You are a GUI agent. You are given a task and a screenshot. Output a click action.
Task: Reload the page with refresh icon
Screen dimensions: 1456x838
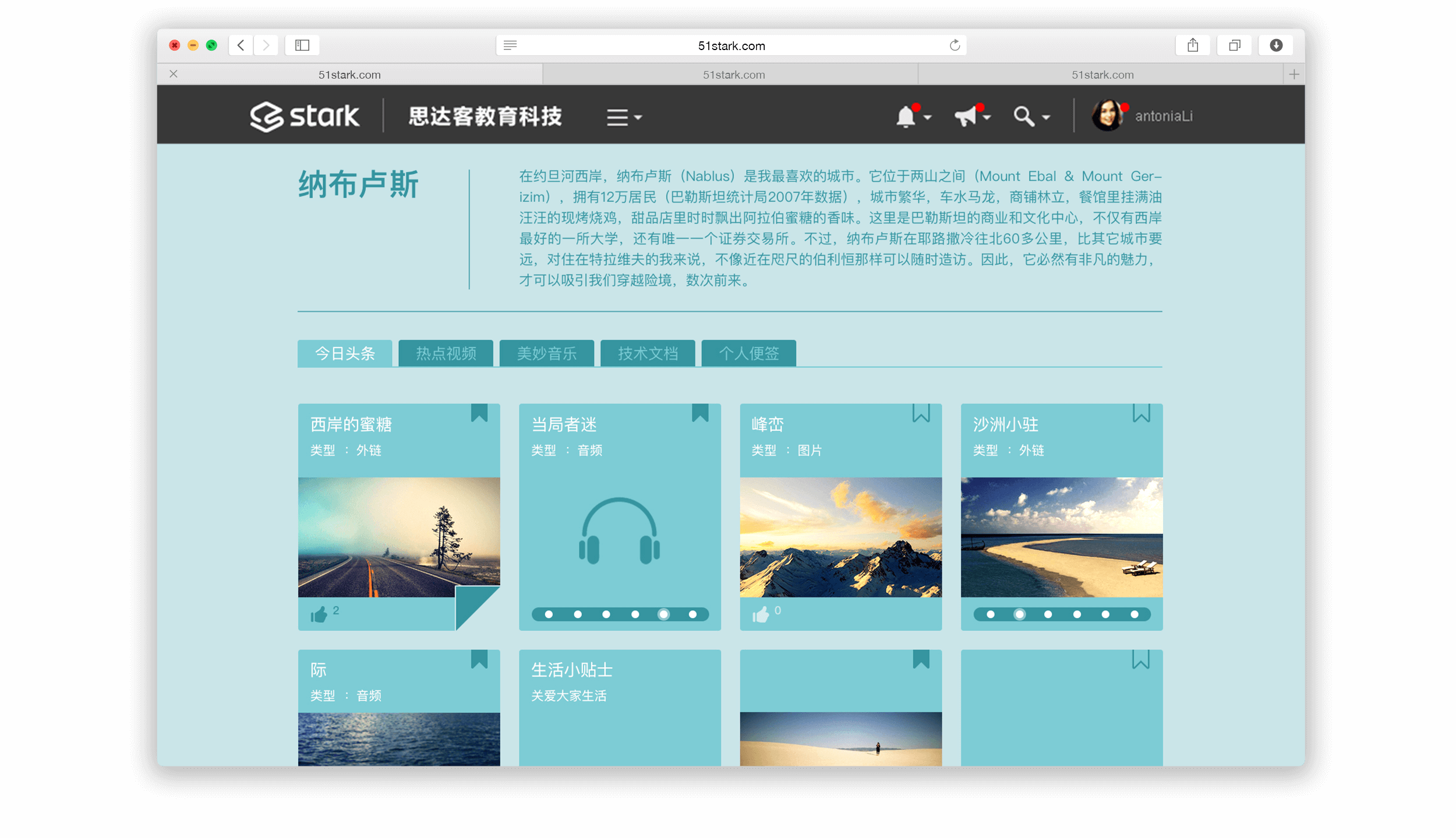pos(954,45)
